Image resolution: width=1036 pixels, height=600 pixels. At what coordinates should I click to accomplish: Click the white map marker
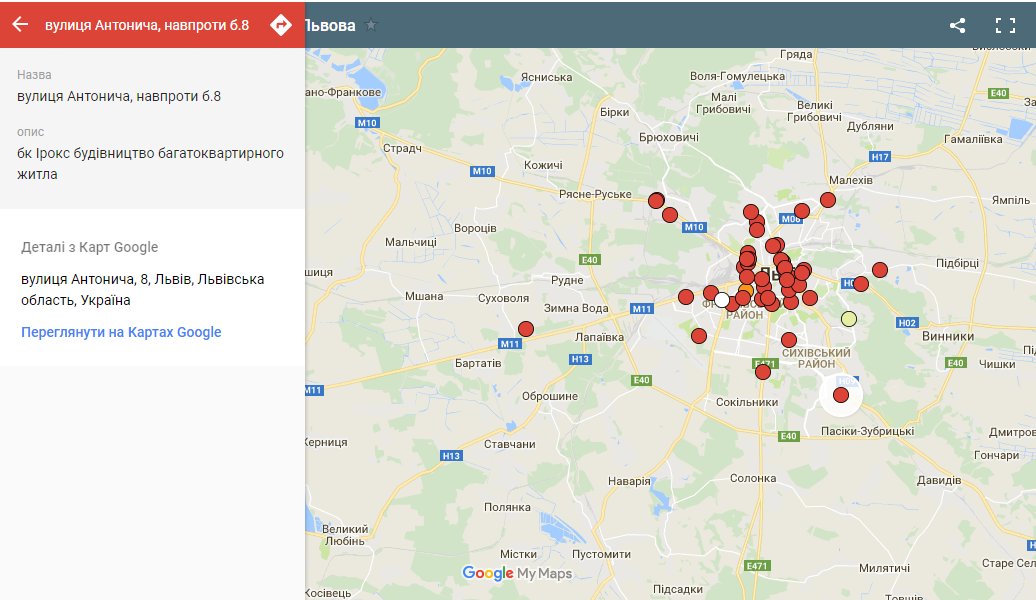click(722, 300)
